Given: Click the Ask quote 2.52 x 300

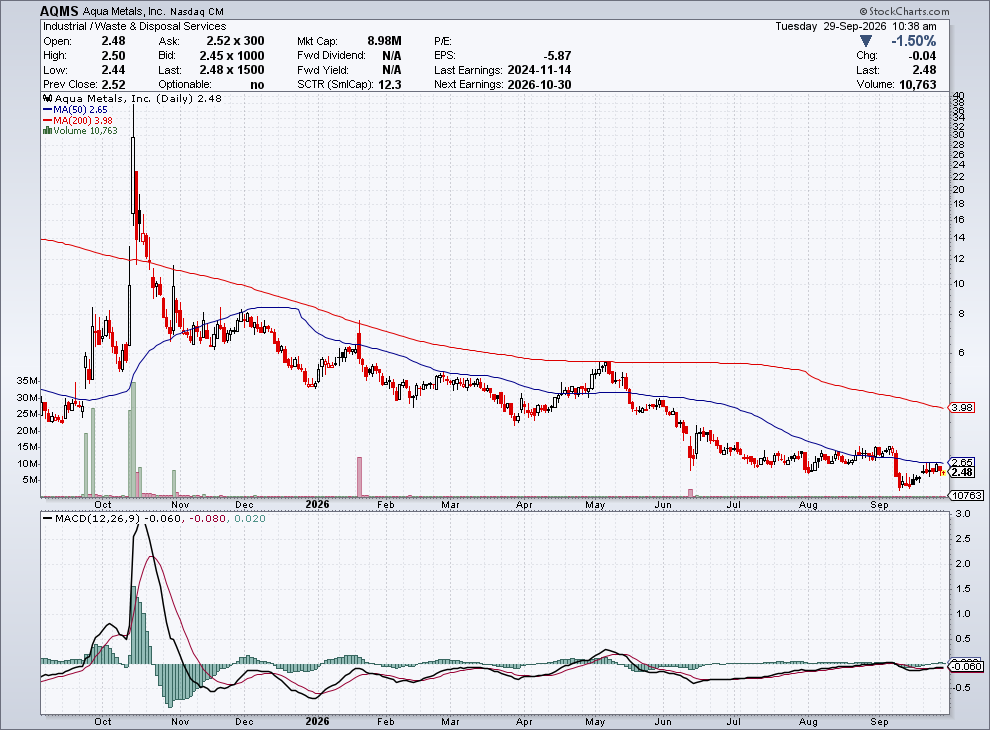Looking at the screenshot, I should pyautogui.click(x=236, y=41).
